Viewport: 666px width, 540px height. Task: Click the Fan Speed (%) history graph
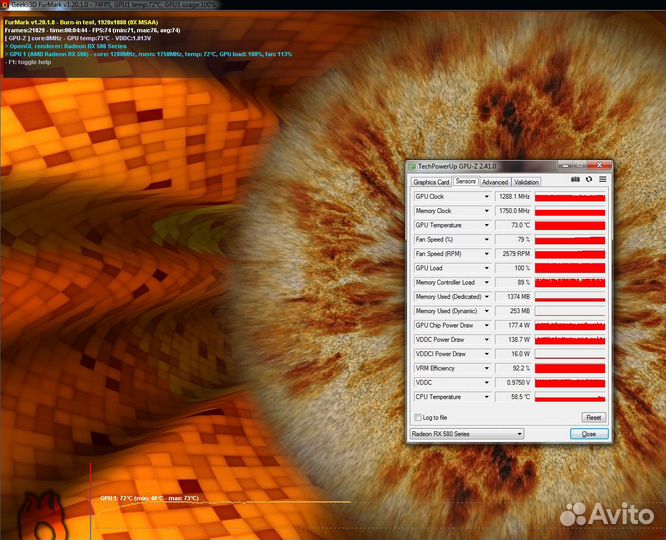tap(570, 240)
